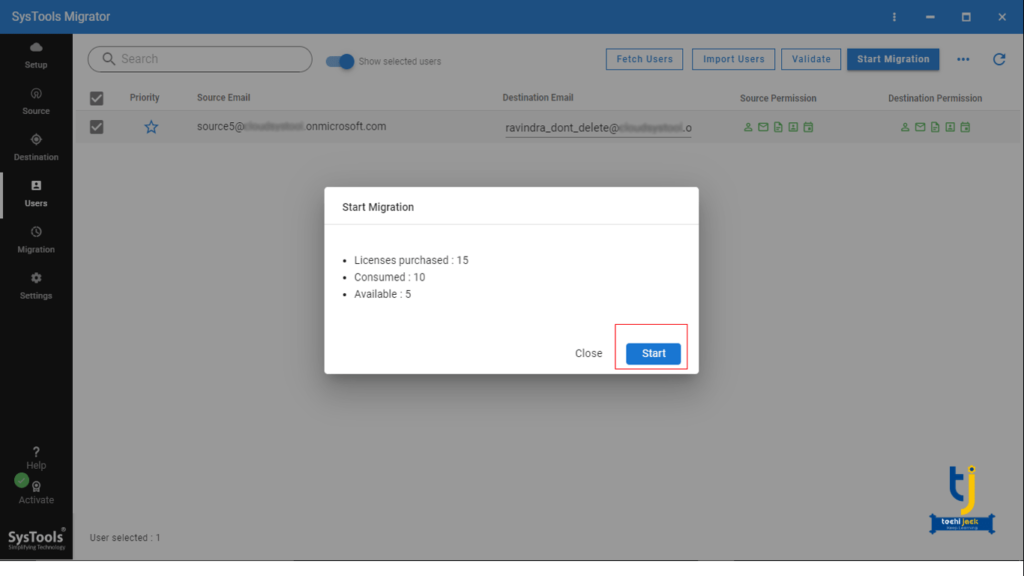The width and height of the screenshot is (1024, 576).
Task: Open the title bar vertical dots menu
Action: click(x=894, y=17)
